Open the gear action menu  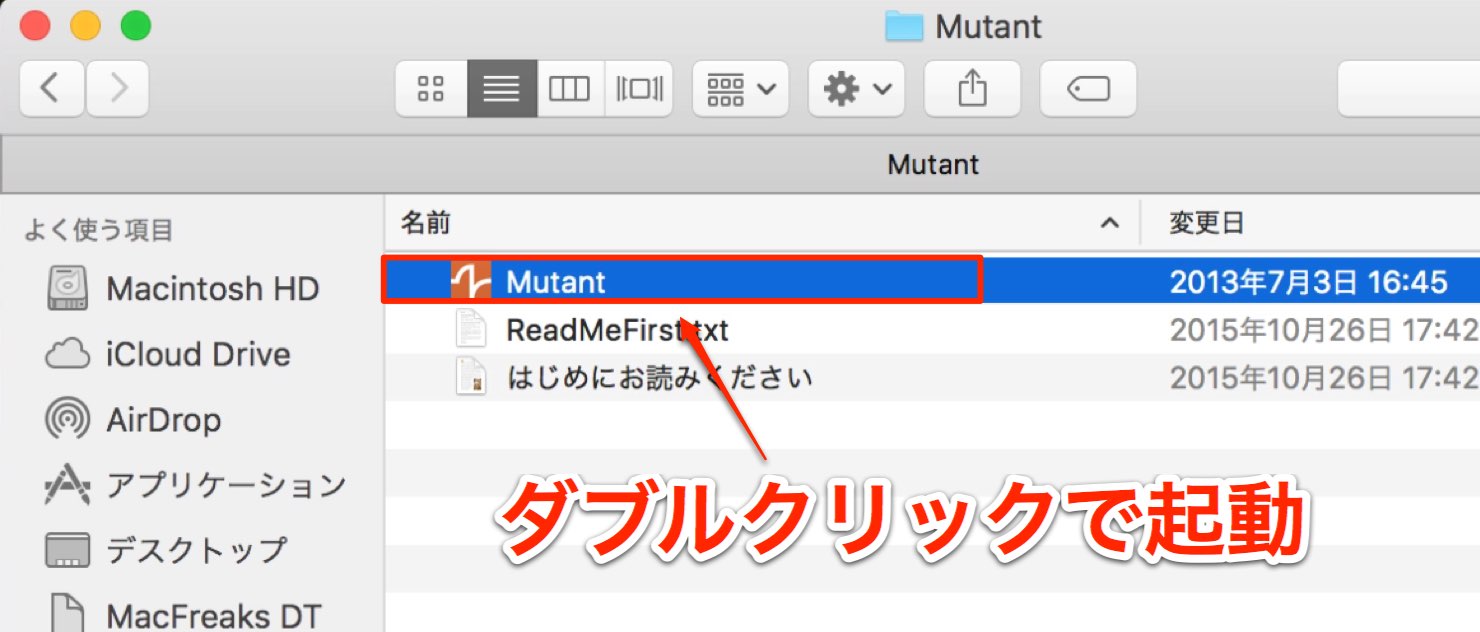click(857, 89)
